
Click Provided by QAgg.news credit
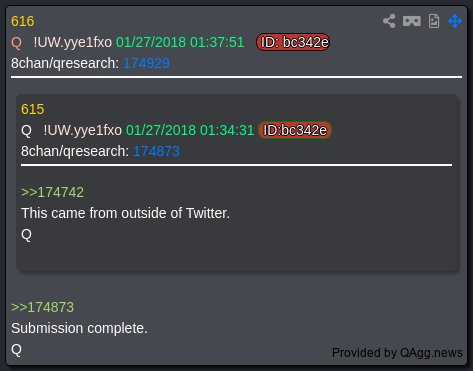[x=397, y=353]
